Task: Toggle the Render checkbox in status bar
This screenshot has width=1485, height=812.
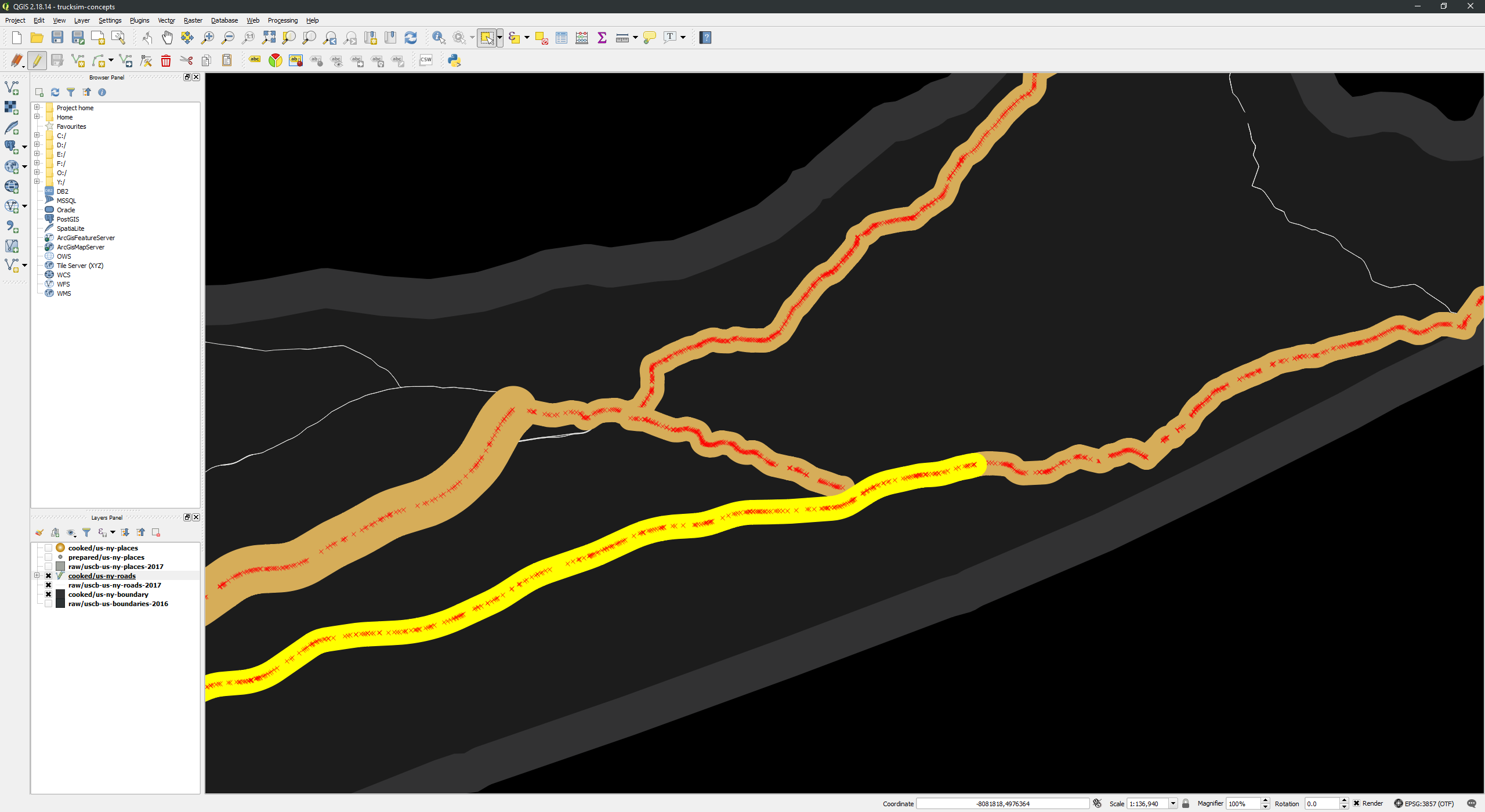Action: (1356, 803)
